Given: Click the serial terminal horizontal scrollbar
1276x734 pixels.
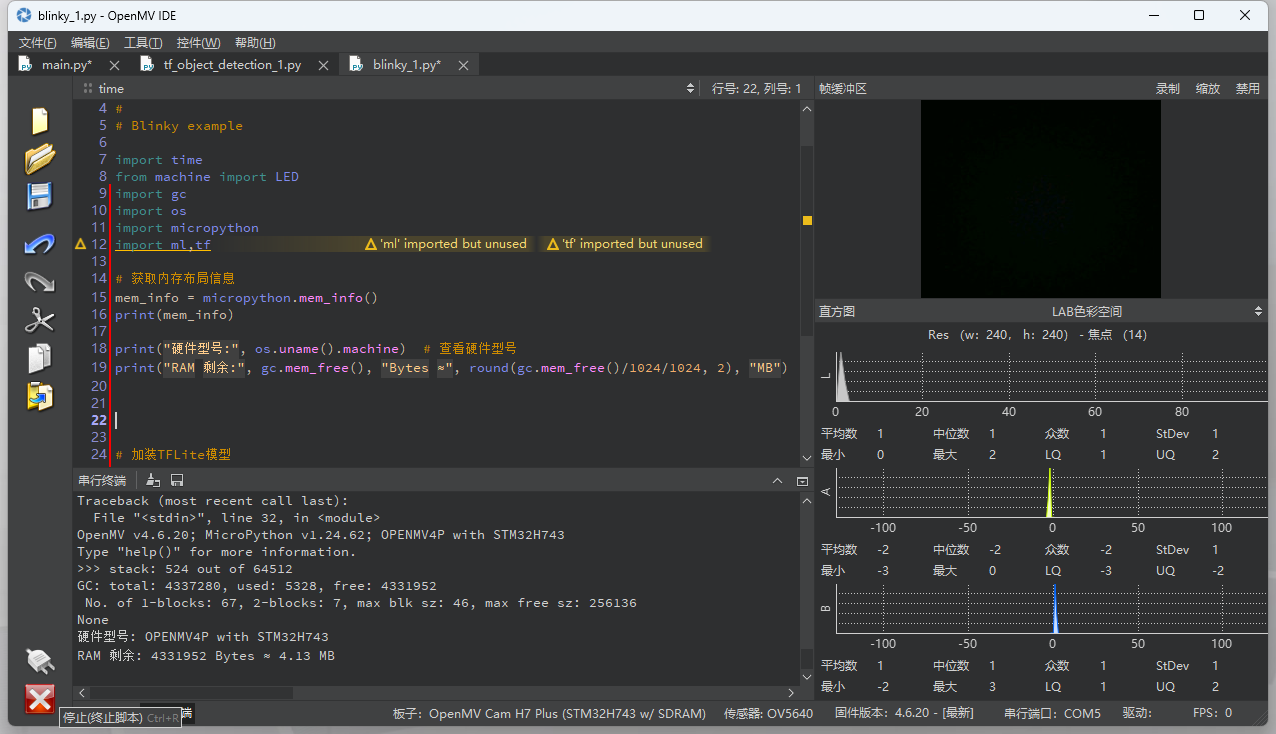Looking at the screenshot, I should click(x=192, y=692).
